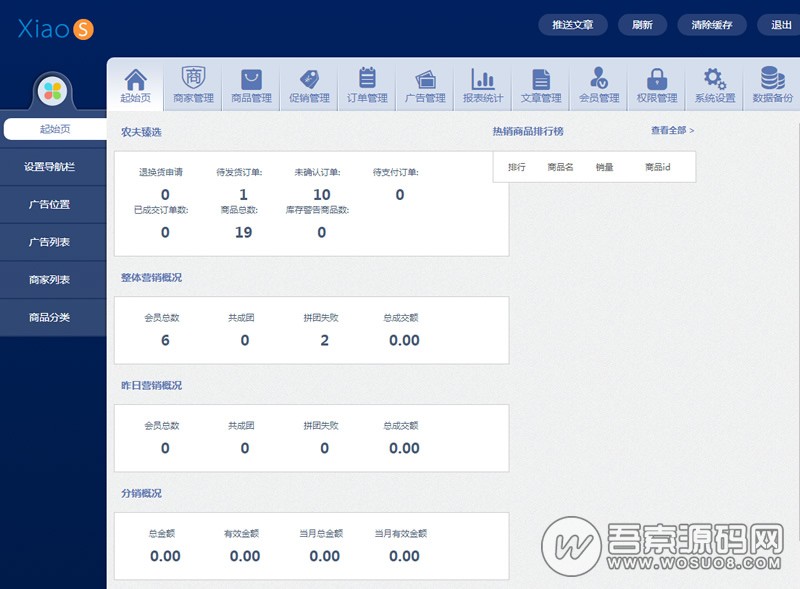Select the 订单管理 clipboard icon

[367, 78]
